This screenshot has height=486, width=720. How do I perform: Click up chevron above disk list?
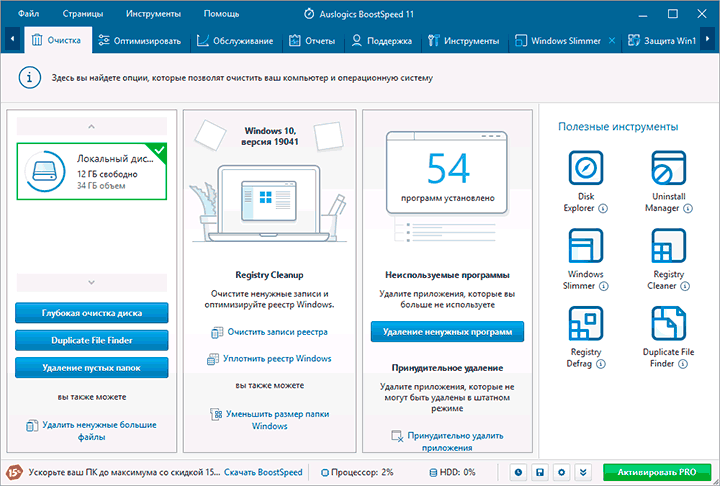[x=91, y=126]
